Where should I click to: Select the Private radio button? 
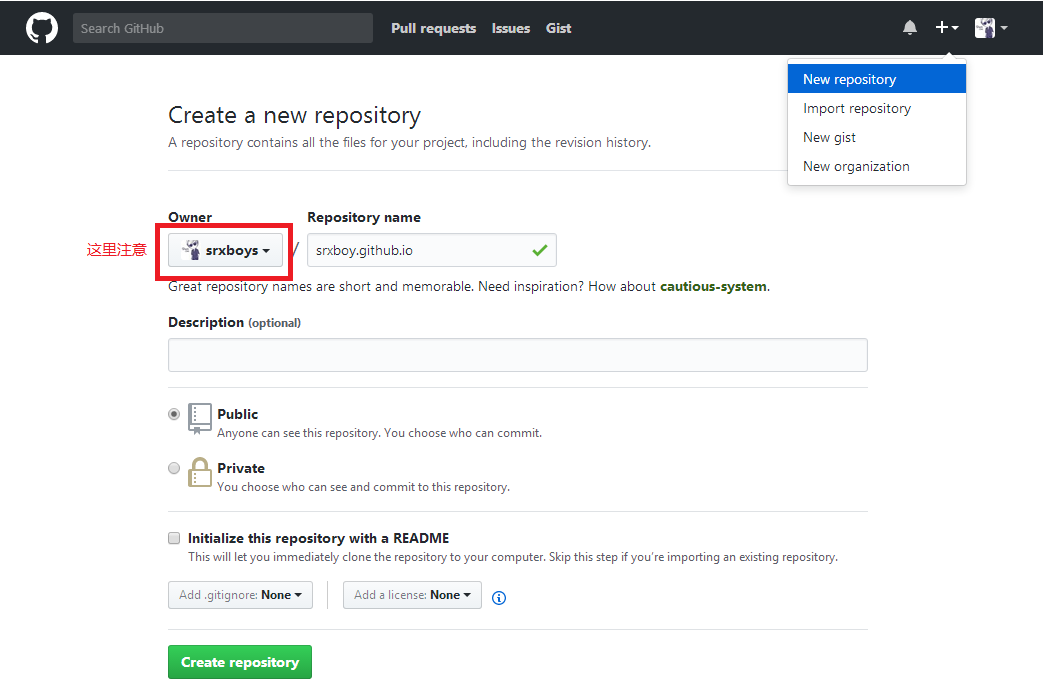174,468
